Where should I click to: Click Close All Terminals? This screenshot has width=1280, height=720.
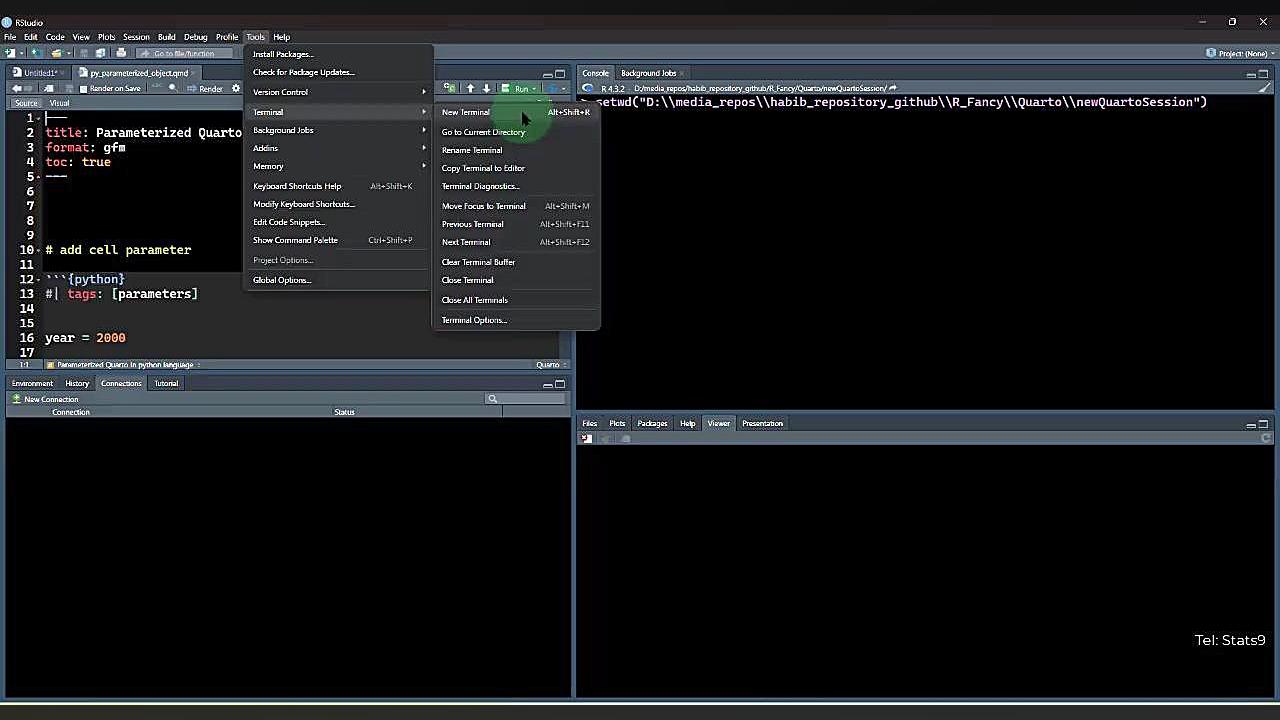point(516,300)
